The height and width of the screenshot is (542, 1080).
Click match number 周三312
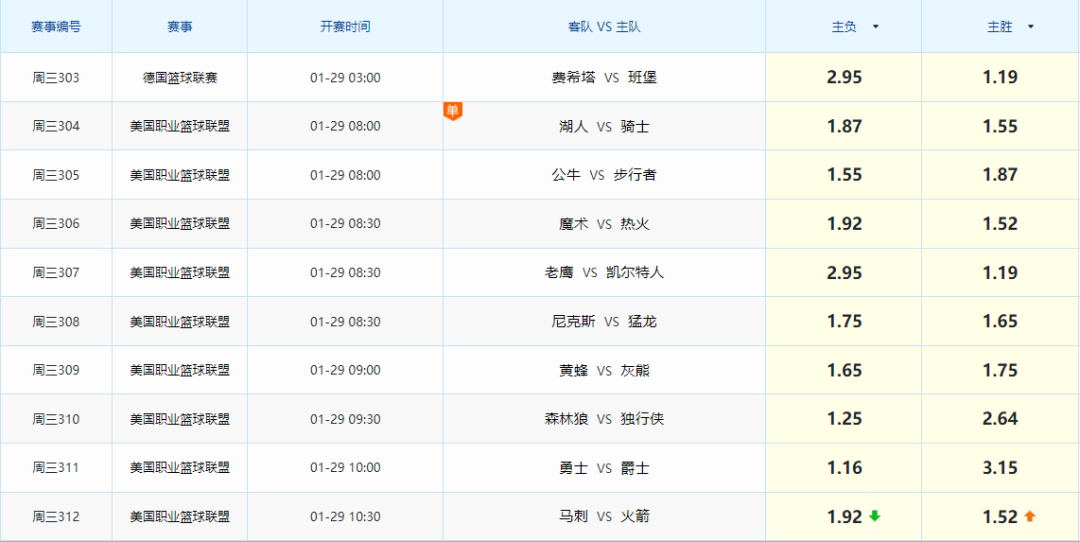(x=56, y=517)
